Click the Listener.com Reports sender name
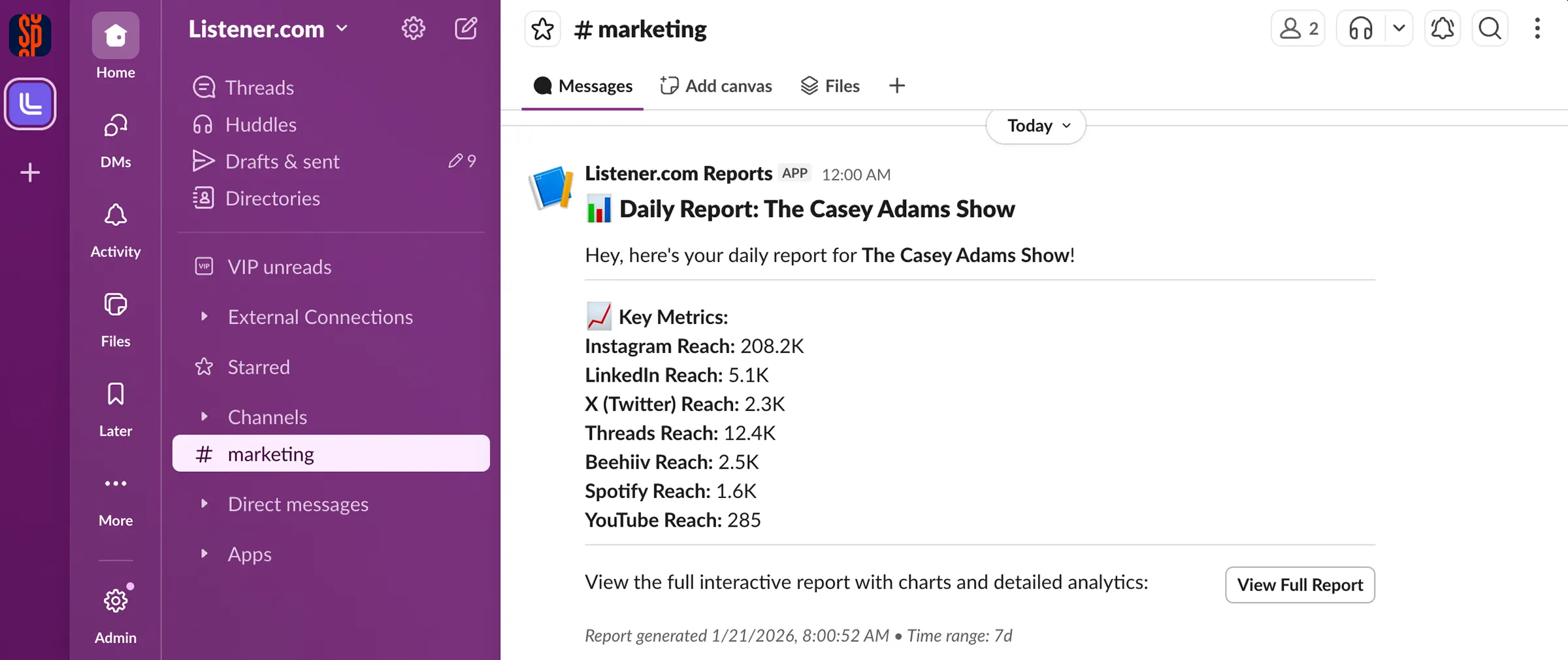1568x660 pixels. (678, 173)
